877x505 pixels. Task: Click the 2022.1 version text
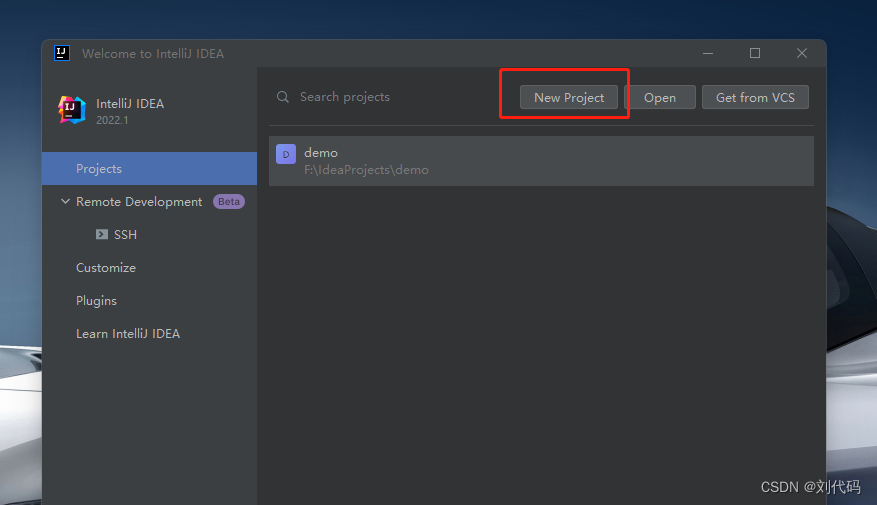click(112, 120)
